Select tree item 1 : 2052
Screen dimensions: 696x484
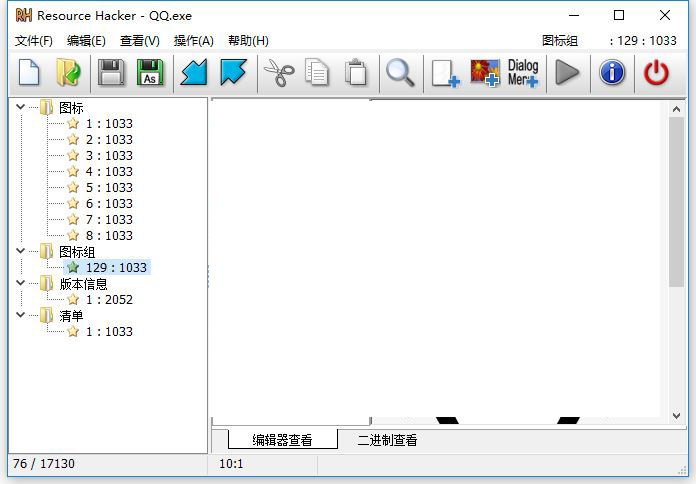(108, 299)
